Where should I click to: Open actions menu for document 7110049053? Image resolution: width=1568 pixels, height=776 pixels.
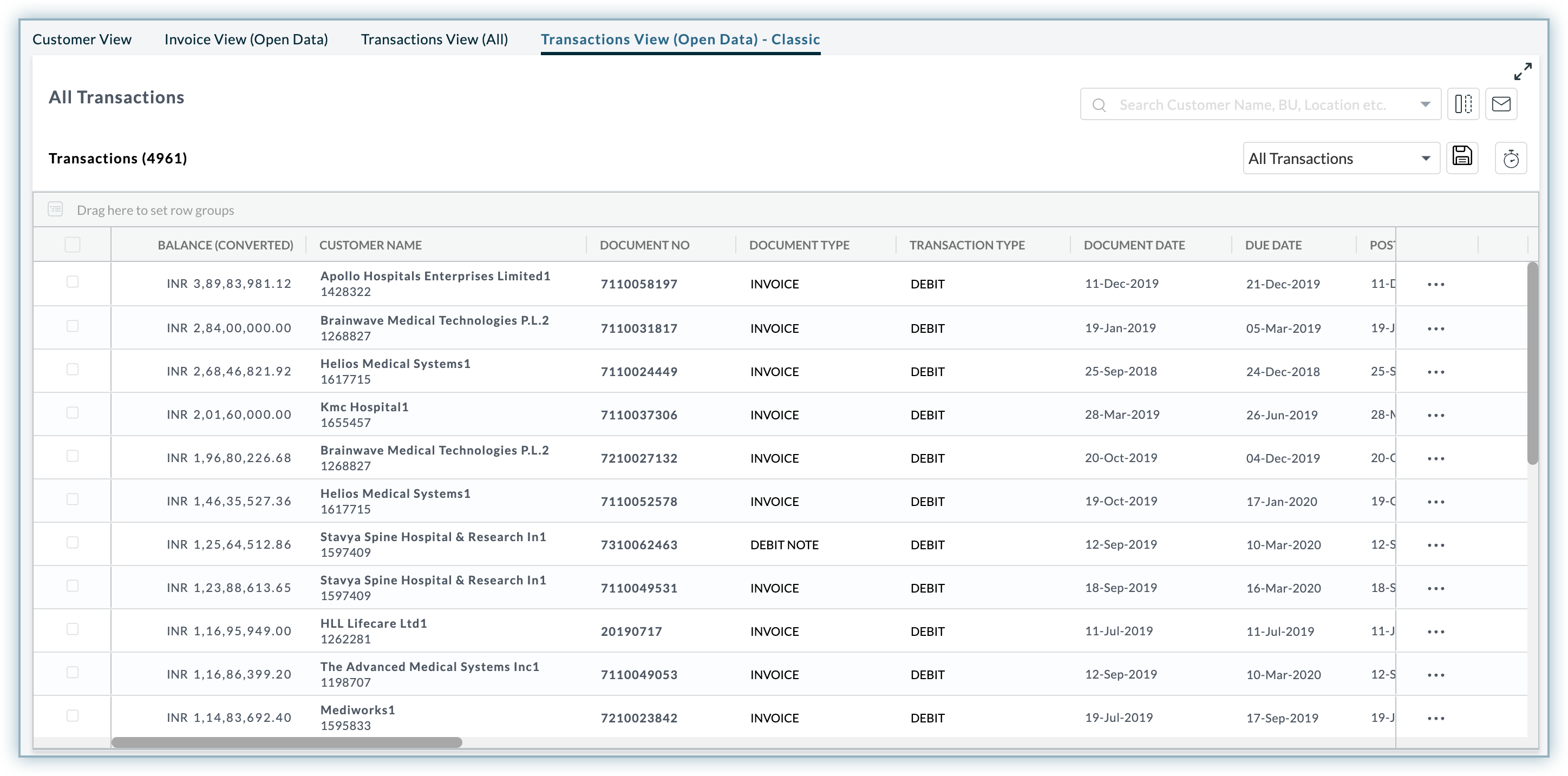1436,675
